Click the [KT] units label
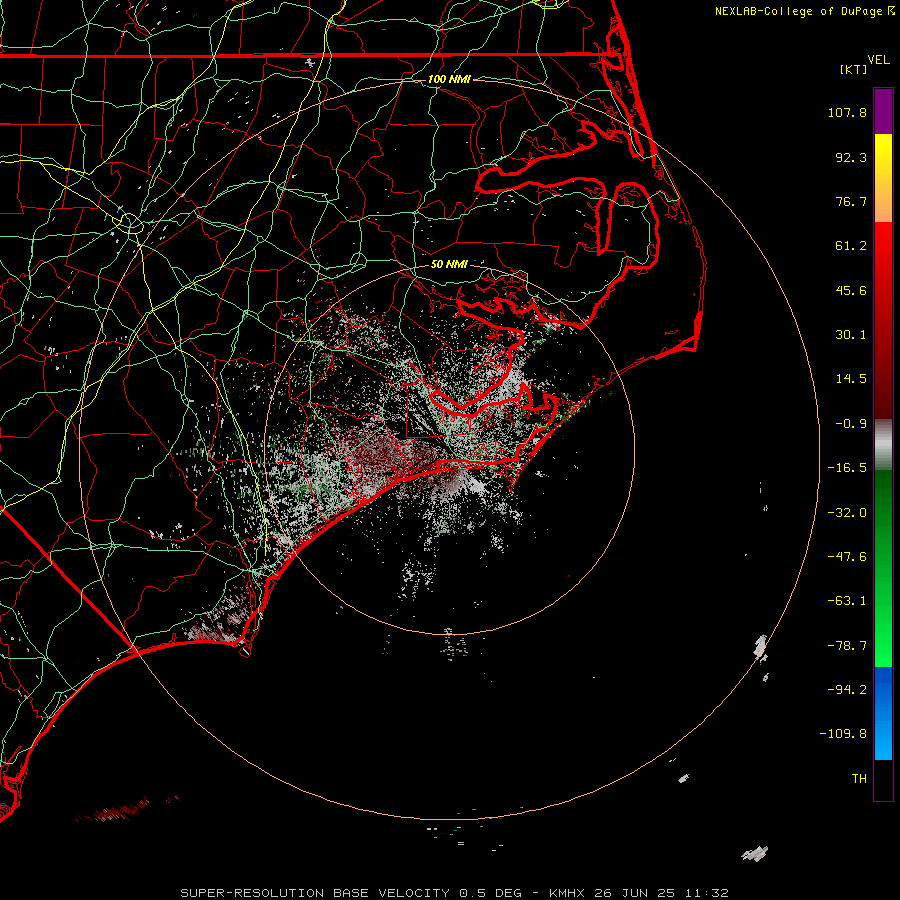The image size is (900, 900). point(853,69)
